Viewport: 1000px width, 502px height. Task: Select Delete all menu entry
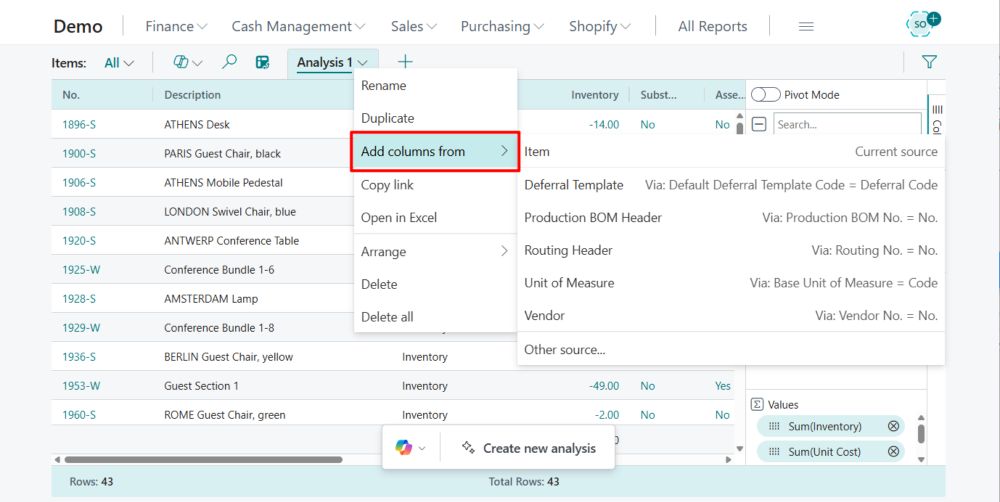435,317
